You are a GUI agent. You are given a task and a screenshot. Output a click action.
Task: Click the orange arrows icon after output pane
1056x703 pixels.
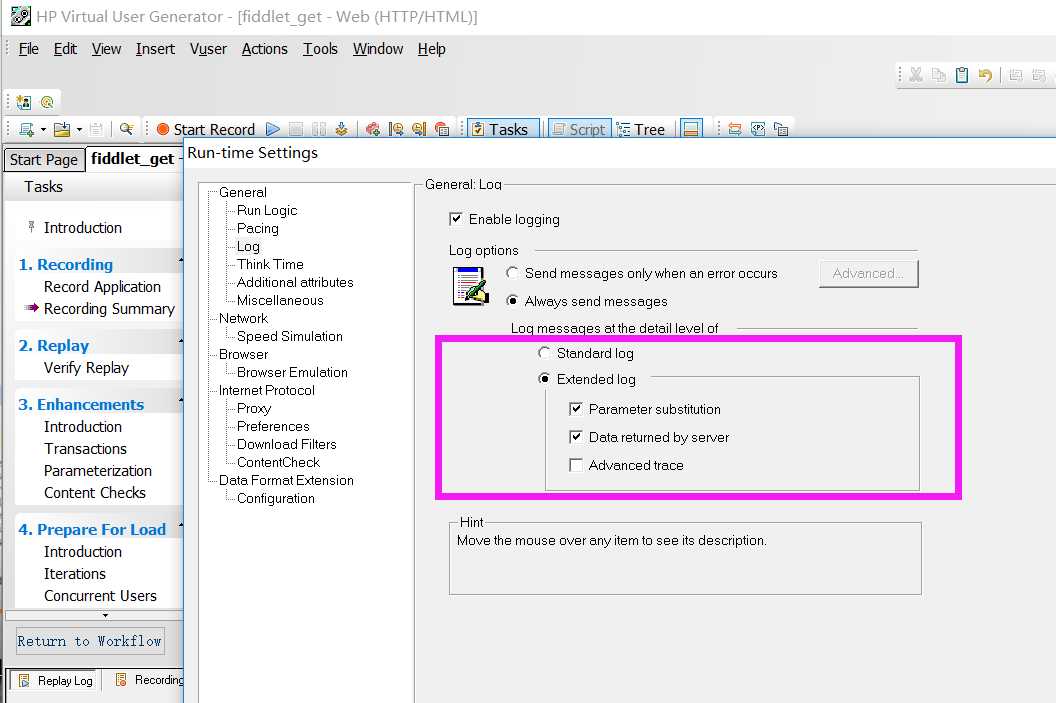pyautogui.click(x=735, y=129)
